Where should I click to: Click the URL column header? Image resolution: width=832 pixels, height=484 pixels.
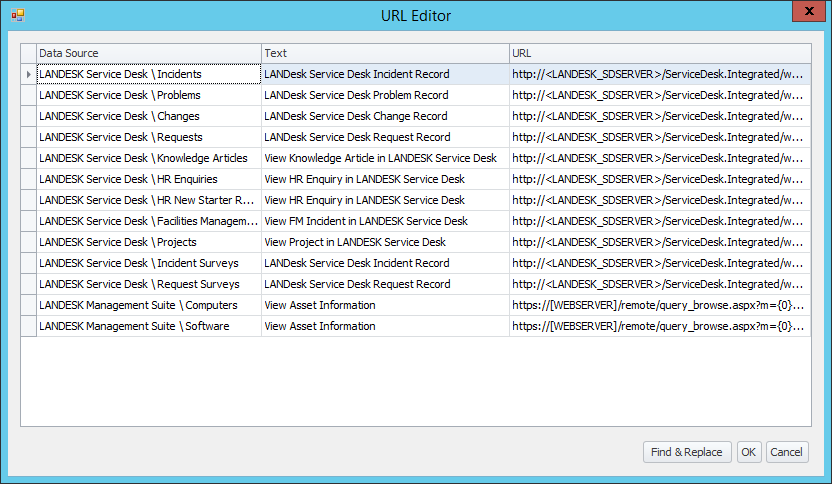(660, 53)
